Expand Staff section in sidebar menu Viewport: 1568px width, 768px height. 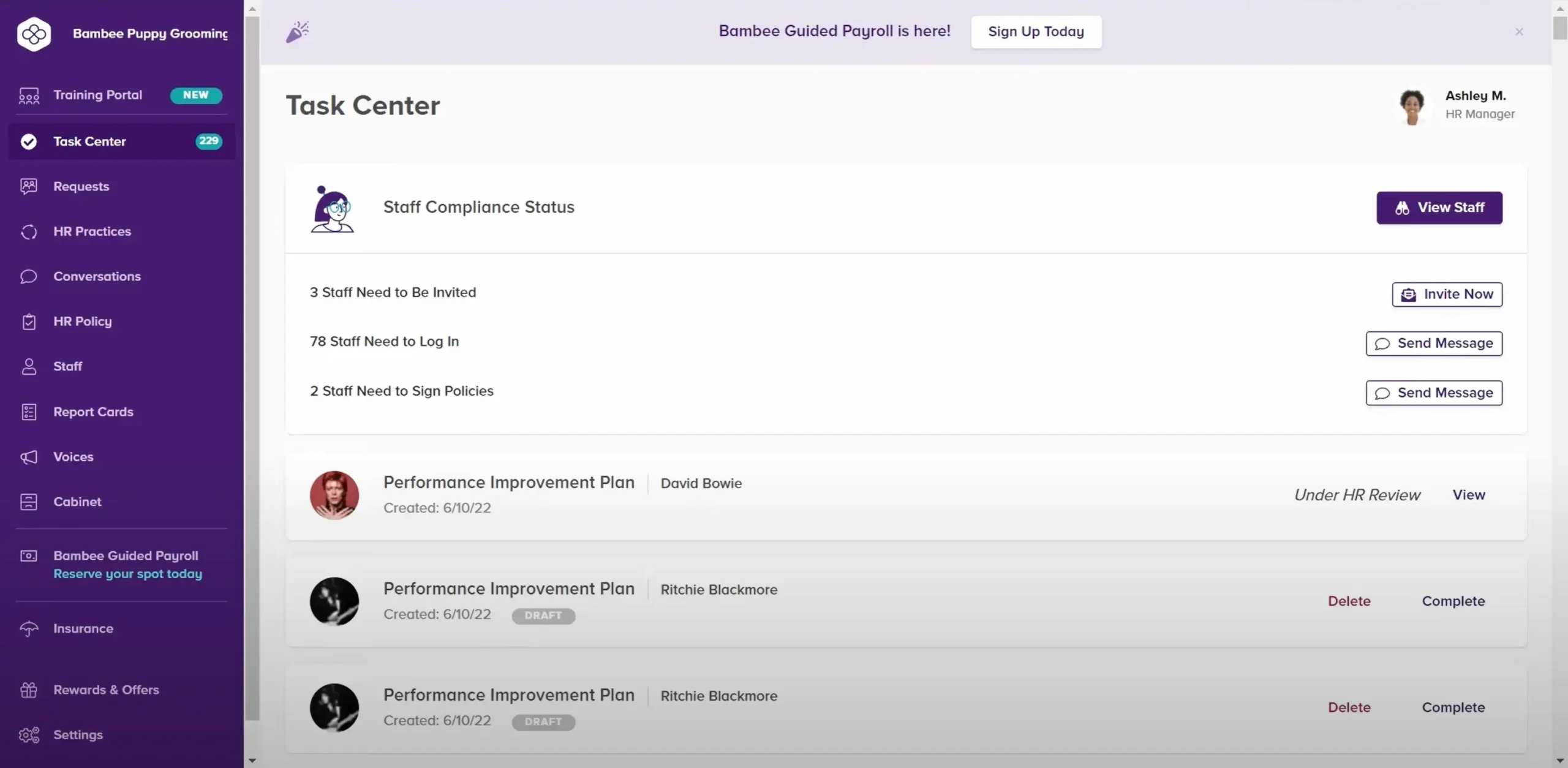coord(67,366)
